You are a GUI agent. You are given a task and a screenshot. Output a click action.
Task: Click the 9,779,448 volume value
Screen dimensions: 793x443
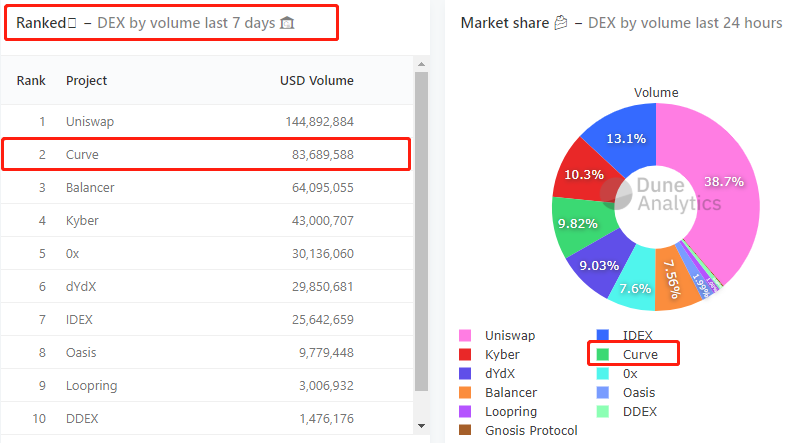click(326, 352)
